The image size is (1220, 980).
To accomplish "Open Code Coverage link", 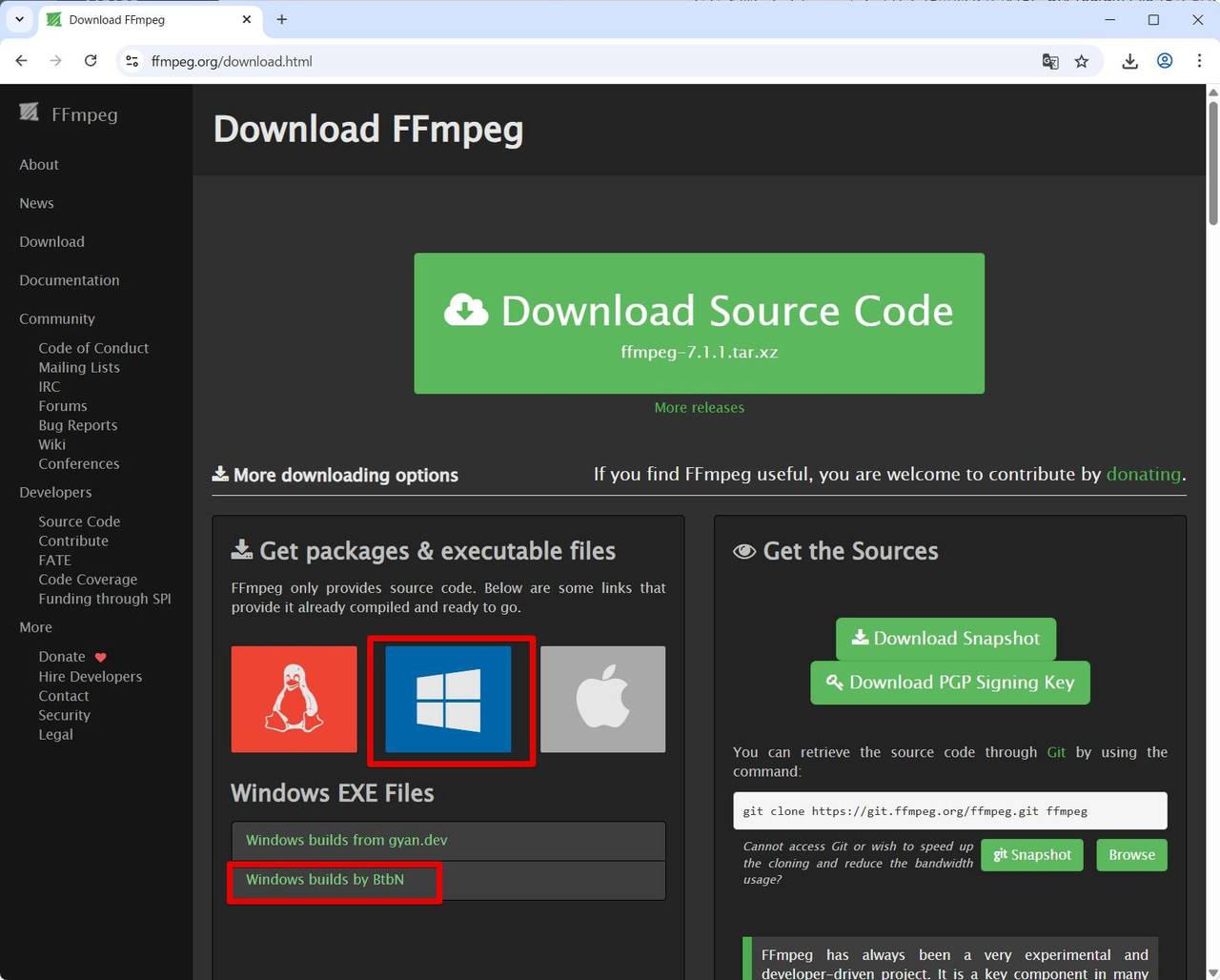I will click(88, 580).
